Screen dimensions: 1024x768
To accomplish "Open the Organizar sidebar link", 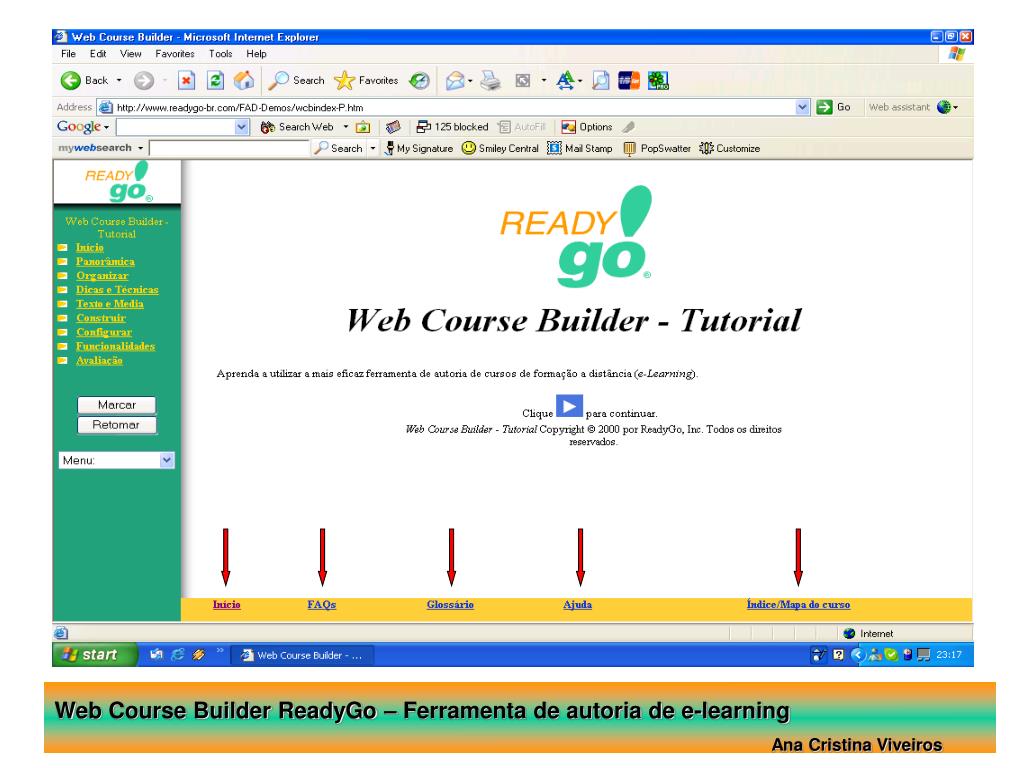I will point(102,276).
